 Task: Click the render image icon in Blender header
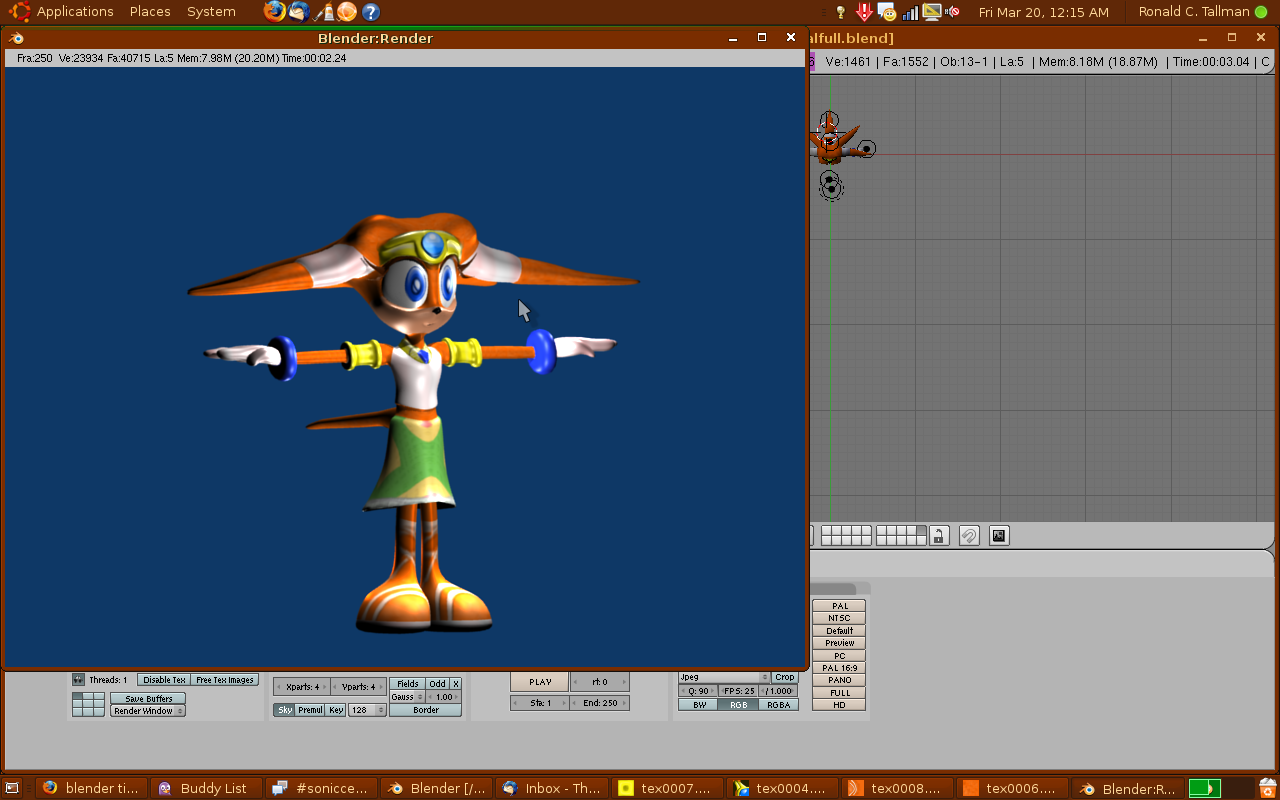coord(998,536)
